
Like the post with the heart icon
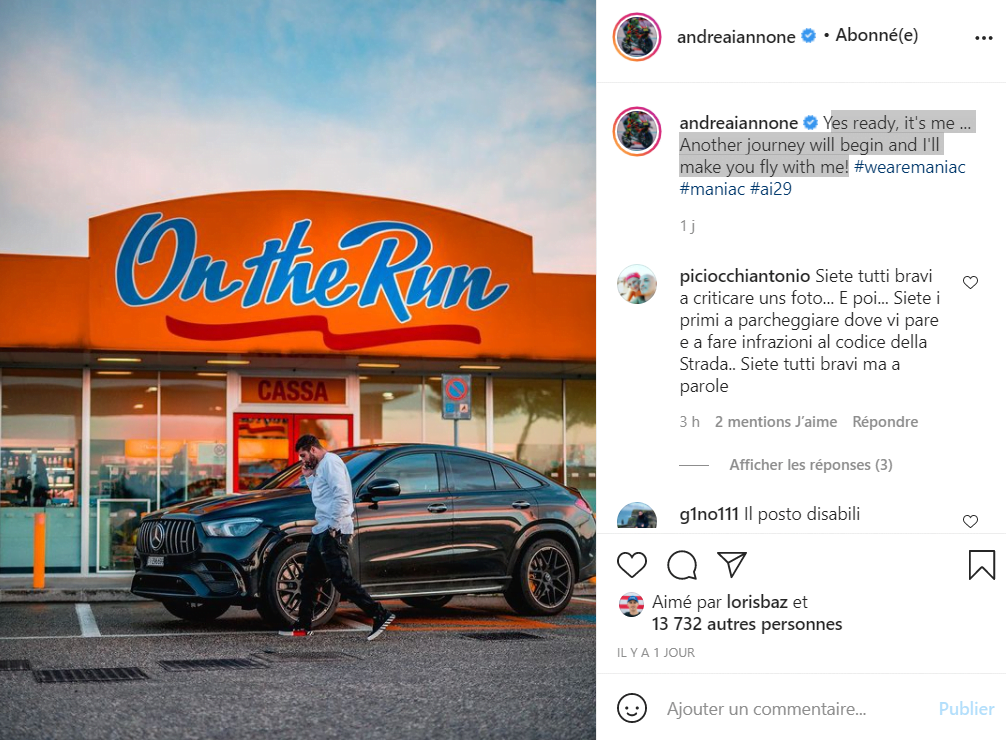coord(631,565)
